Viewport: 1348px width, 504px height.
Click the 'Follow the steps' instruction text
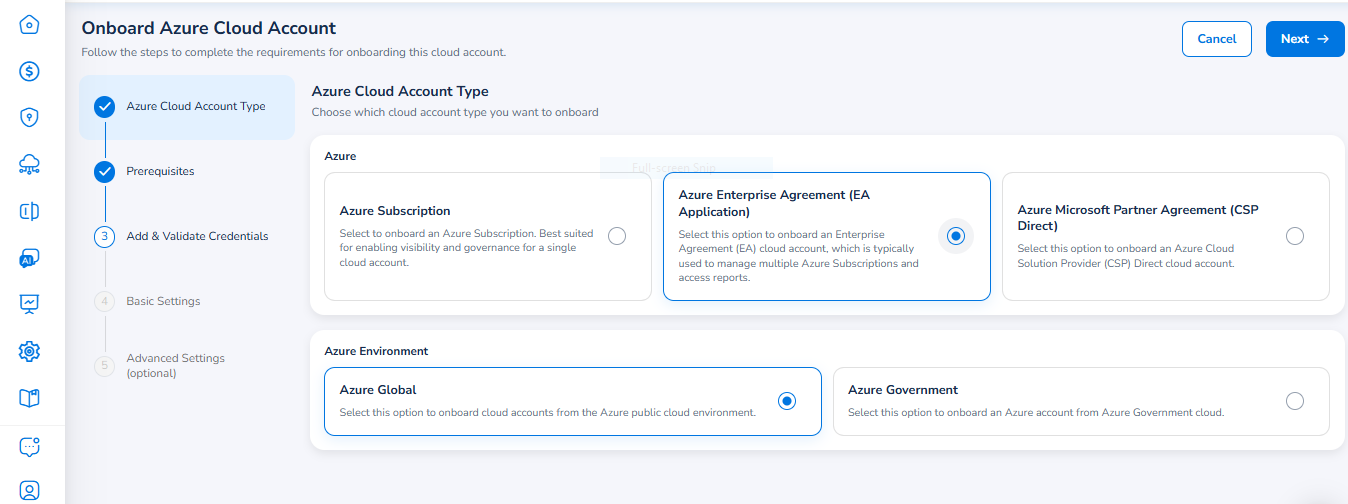(x=294, y=52)
